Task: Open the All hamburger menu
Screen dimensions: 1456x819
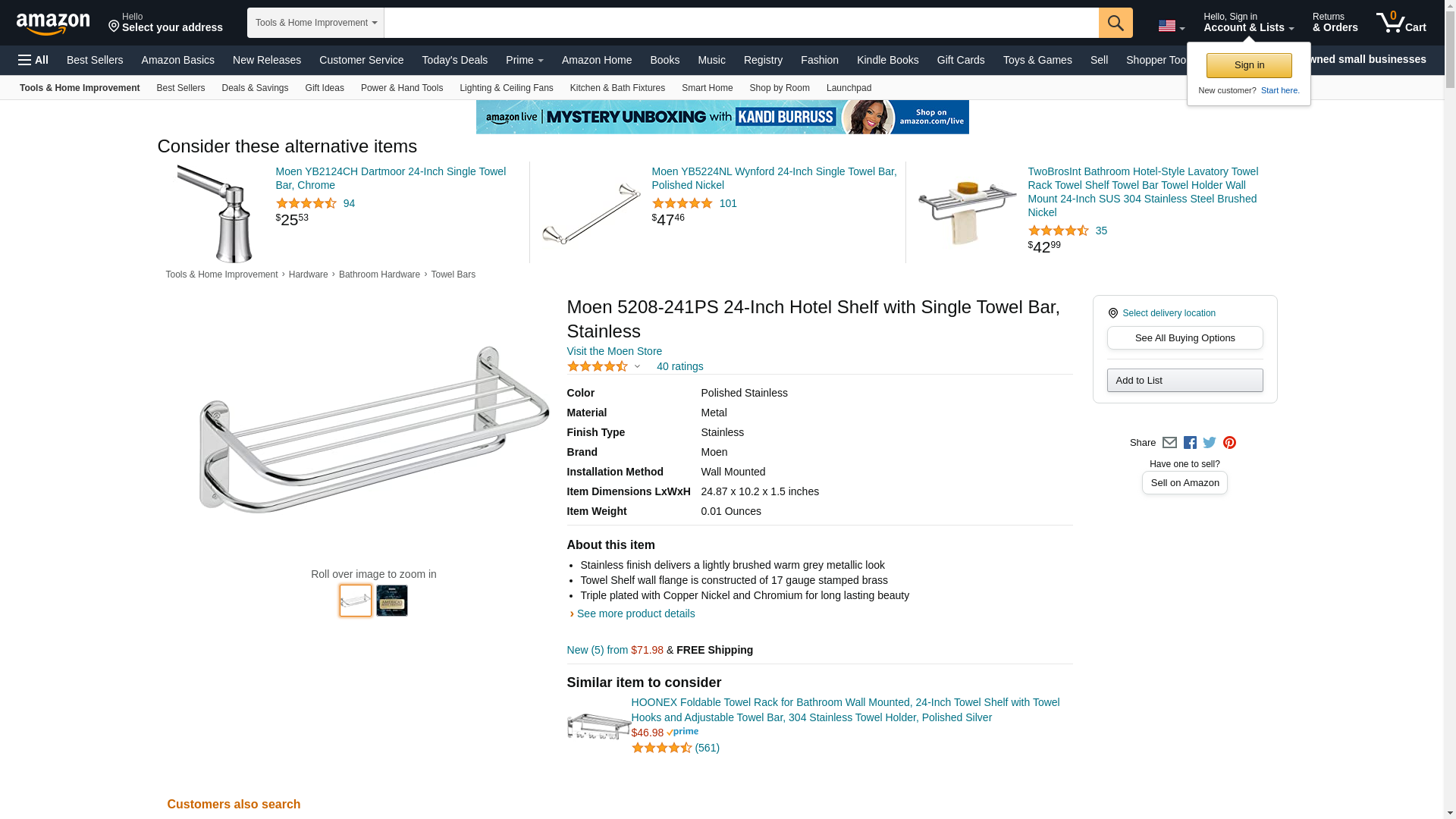Action: (x=33, y=60)
